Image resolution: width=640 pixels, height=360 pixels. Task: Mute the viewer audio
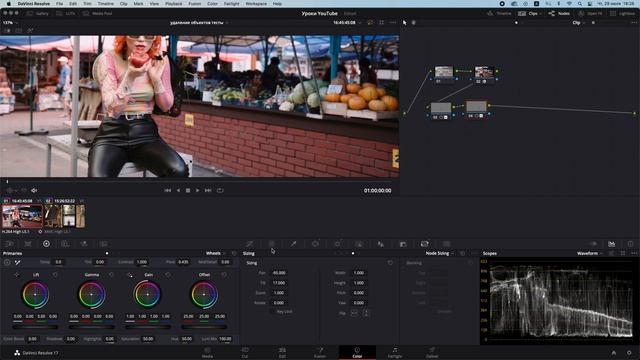pos(34,190)
